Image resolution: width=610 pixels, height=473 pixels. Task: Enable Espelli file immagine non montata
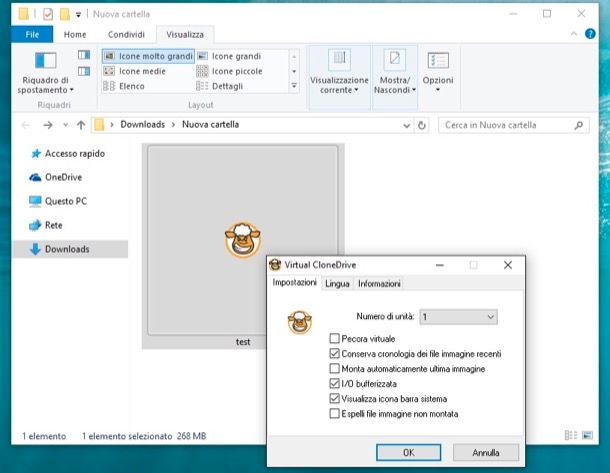[x=334, y=413]
